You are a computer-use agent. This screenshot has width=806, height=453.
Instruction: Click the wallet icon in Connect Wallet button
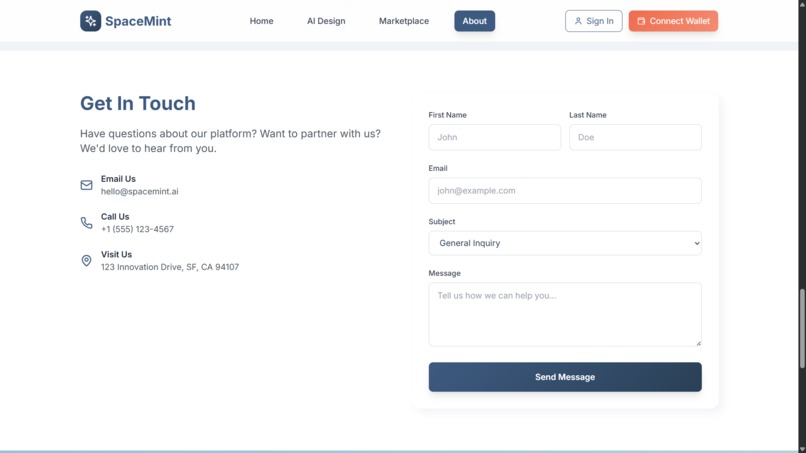click(641, 21)
